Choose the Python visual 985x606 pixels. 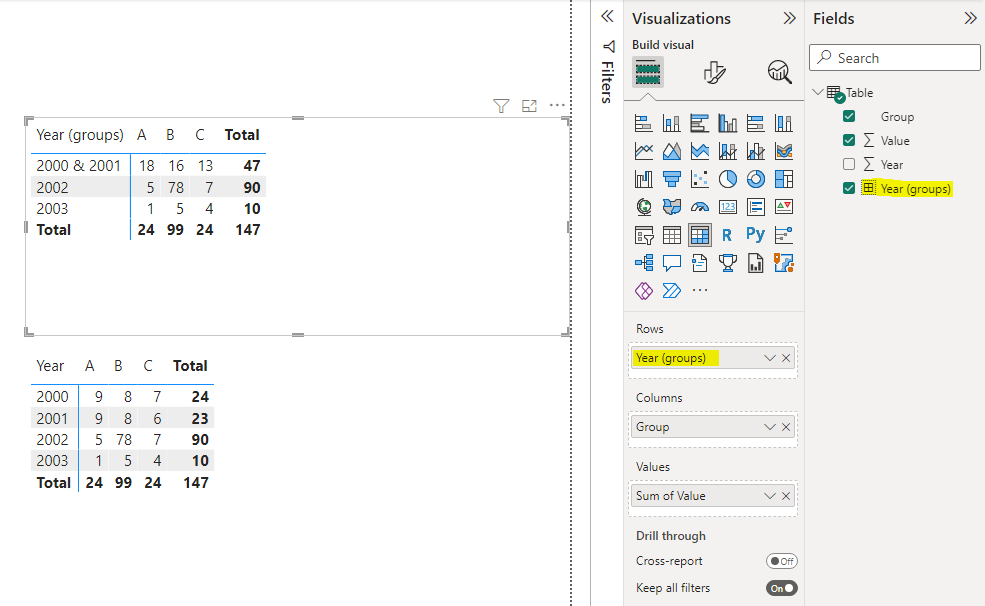[756, 235]
